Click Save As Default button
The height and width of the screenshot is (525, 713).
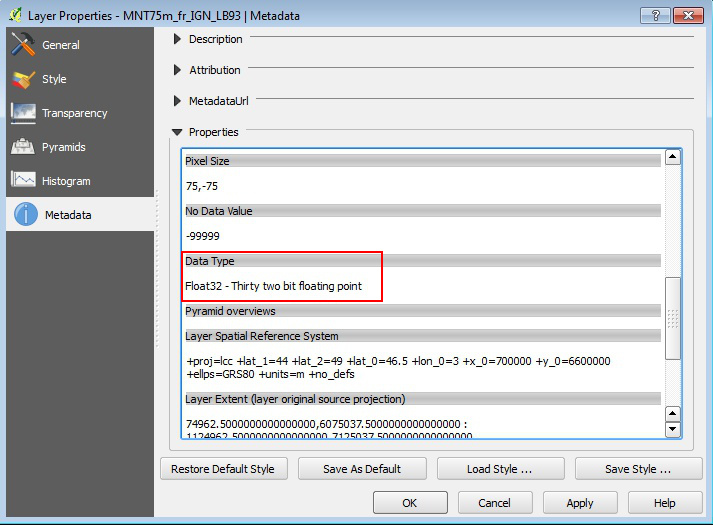pos(362,469)
